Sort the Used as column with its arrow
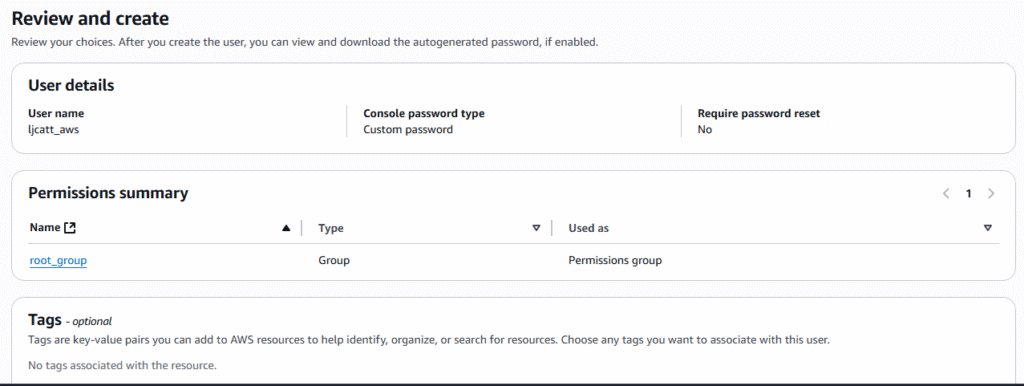The width and height of the screenshot is (1024, 386). coord(987,228)
